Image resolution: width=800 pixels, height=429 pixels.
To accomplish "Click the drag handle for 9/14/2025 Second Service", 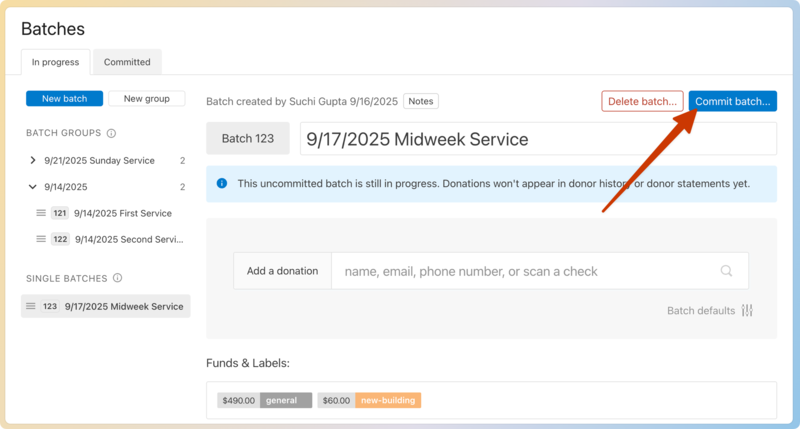I will point(41,239).
